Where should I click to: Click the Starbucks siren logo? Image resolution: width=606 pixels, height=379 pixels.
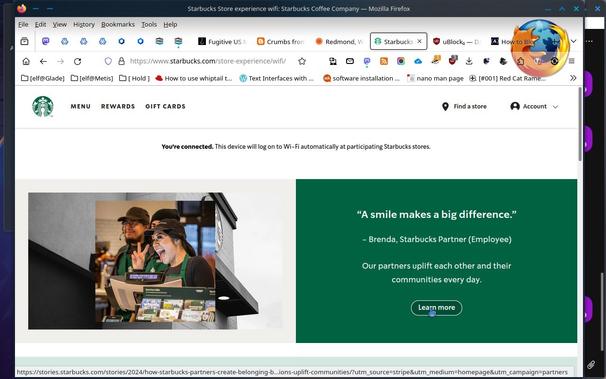[x=43, y=106]
